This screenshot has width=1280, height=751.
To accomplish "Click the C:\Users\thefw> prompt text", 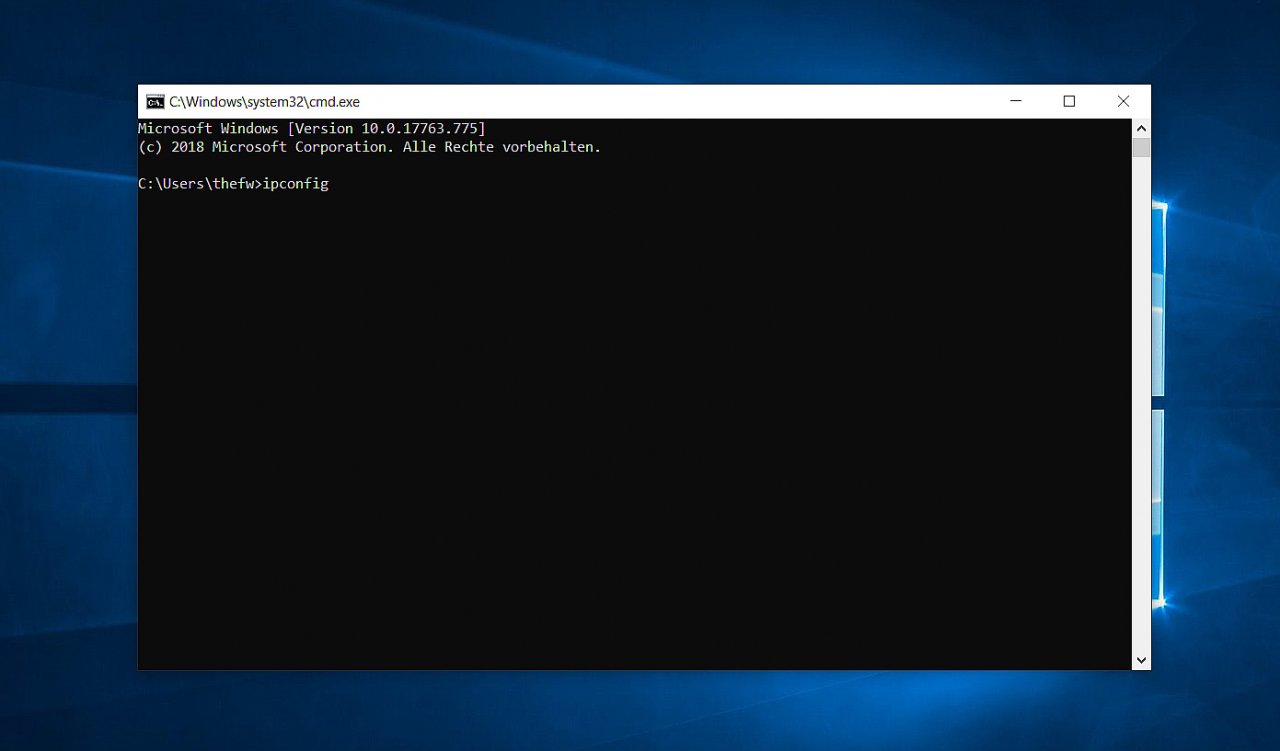I will (x=200, y=185).
